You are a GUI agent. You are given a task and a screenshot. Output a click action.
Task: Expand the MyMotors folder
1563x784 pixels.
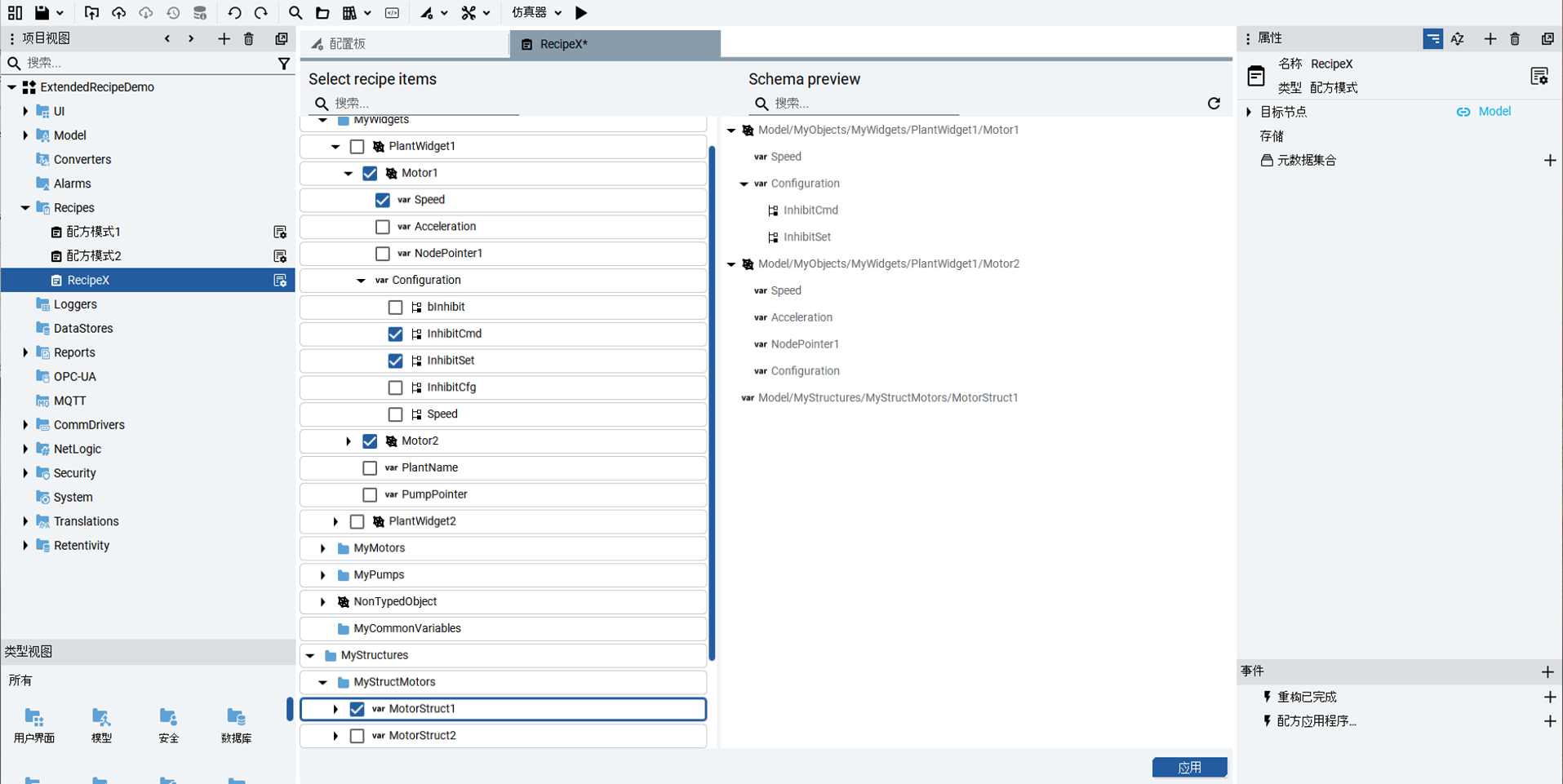point(323,548)
